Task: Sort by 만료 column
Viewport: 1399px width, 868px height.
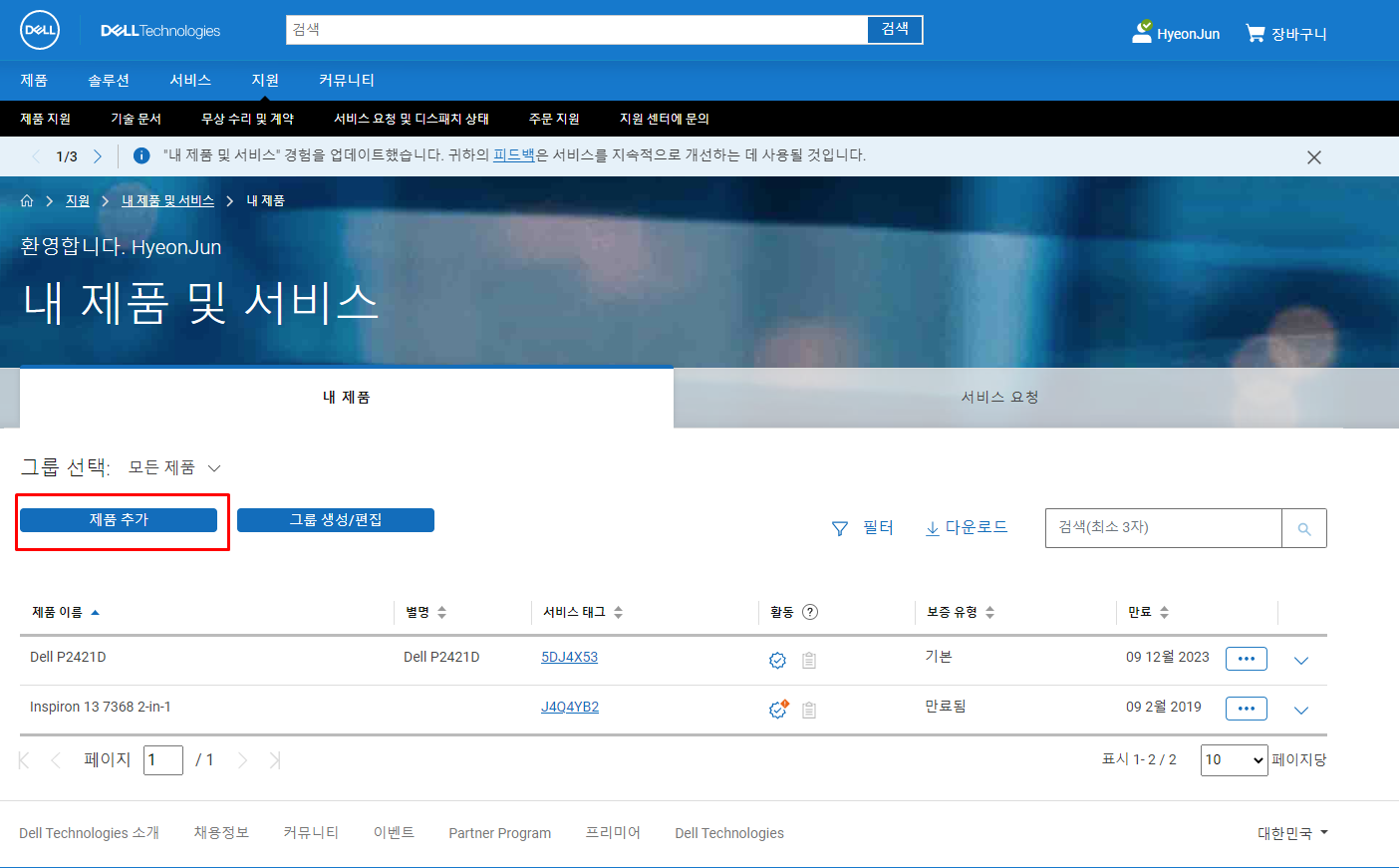Action: pyautogui.click(x=1149, y=612)
